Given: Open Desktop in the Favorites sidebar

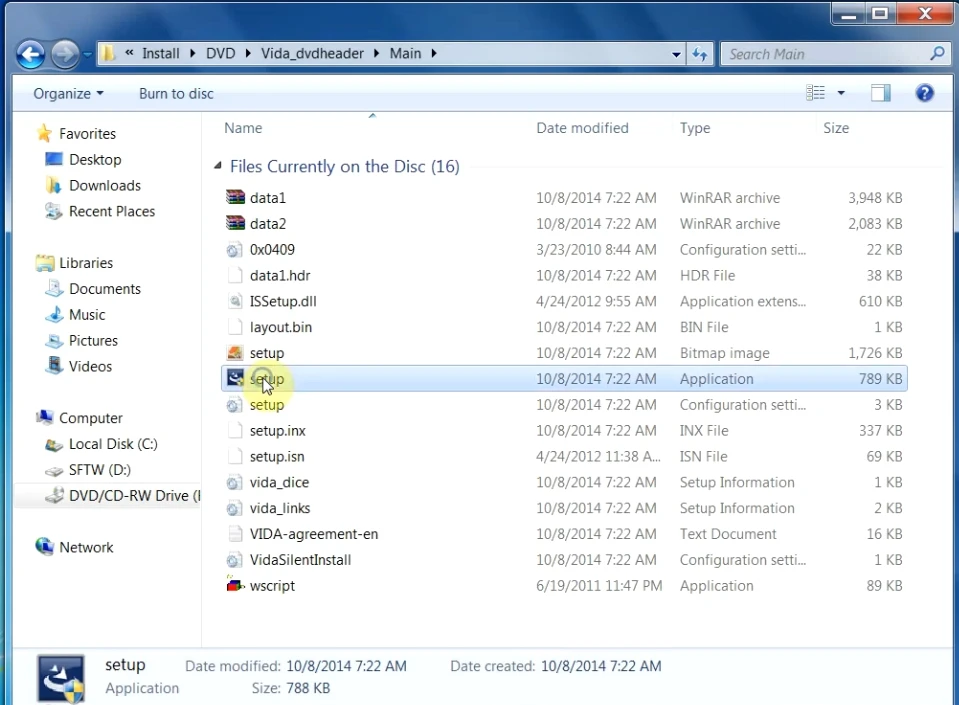Looking at the screenshot, I should (95, 160).
